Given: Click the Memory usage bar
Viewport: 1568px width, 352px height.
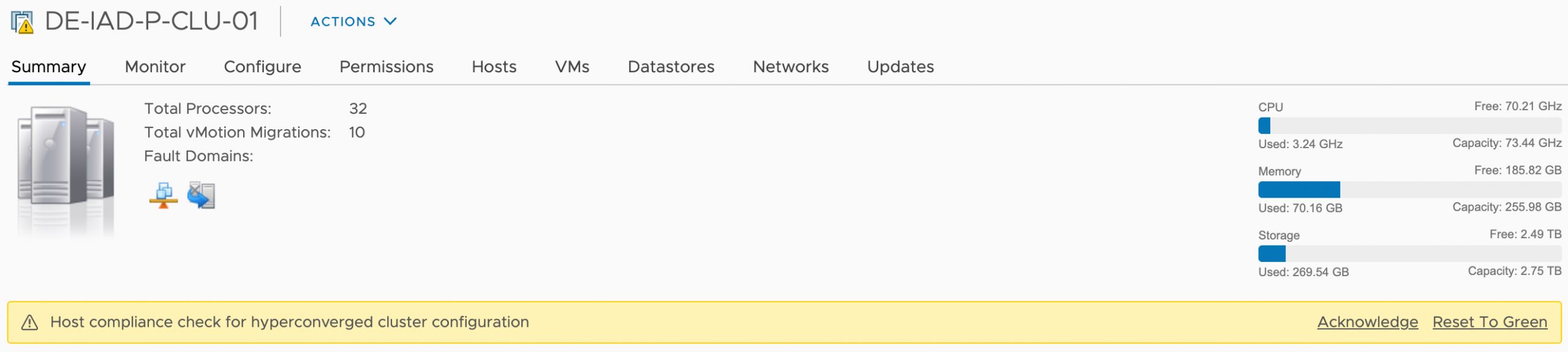Looking at the screenshot, I should pyautogui.click(x=1409, y=189).
